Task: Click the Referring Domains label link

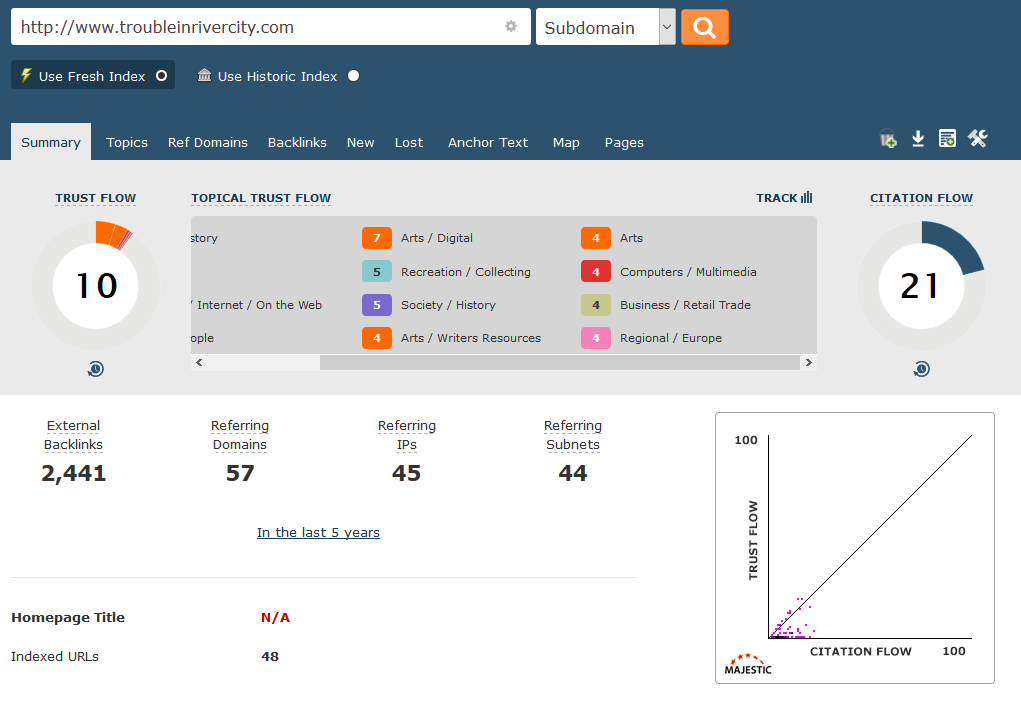Action: [x=240, y=435]
